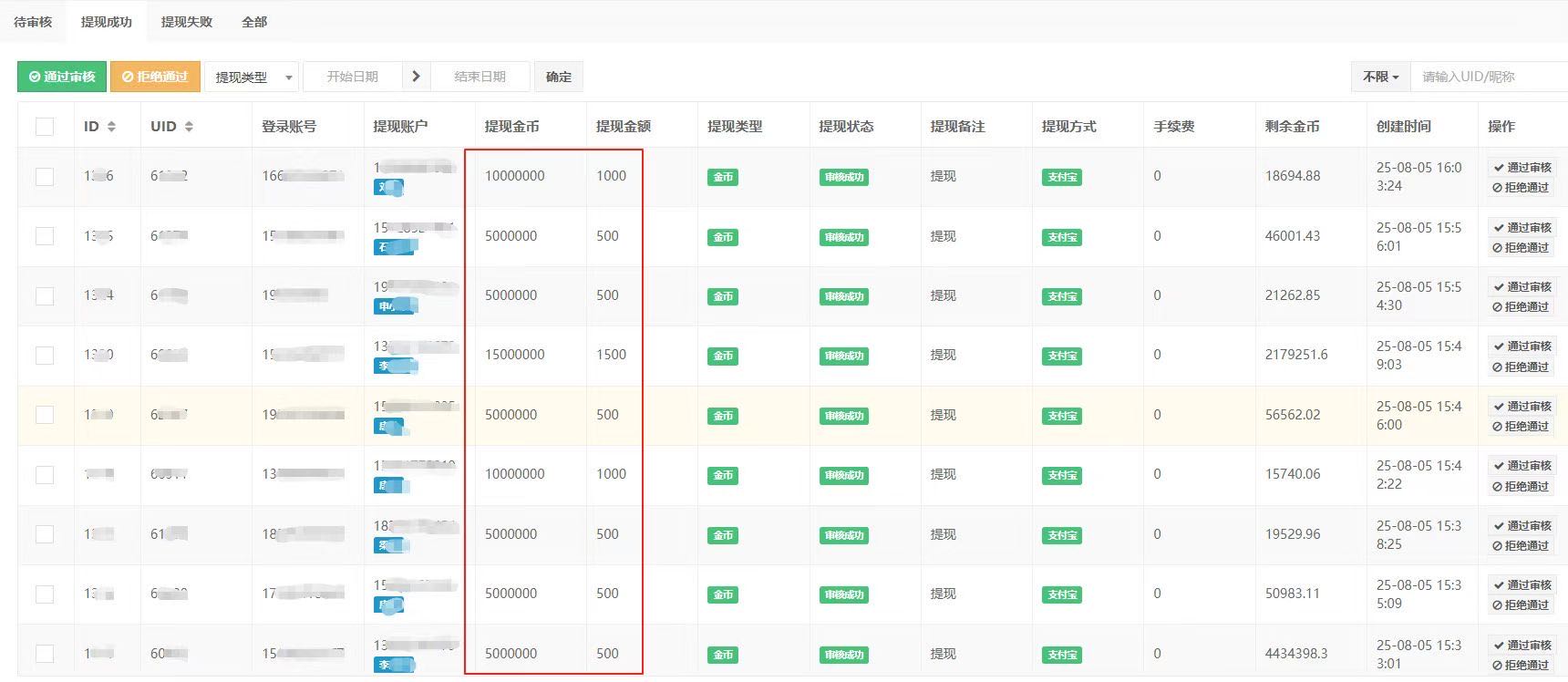Click the 审核成功 badge in the 46001.43 row
Image resolution: width=1568 pixels, height=682 pixels.
pyautogui.click(x=843, y=237)
